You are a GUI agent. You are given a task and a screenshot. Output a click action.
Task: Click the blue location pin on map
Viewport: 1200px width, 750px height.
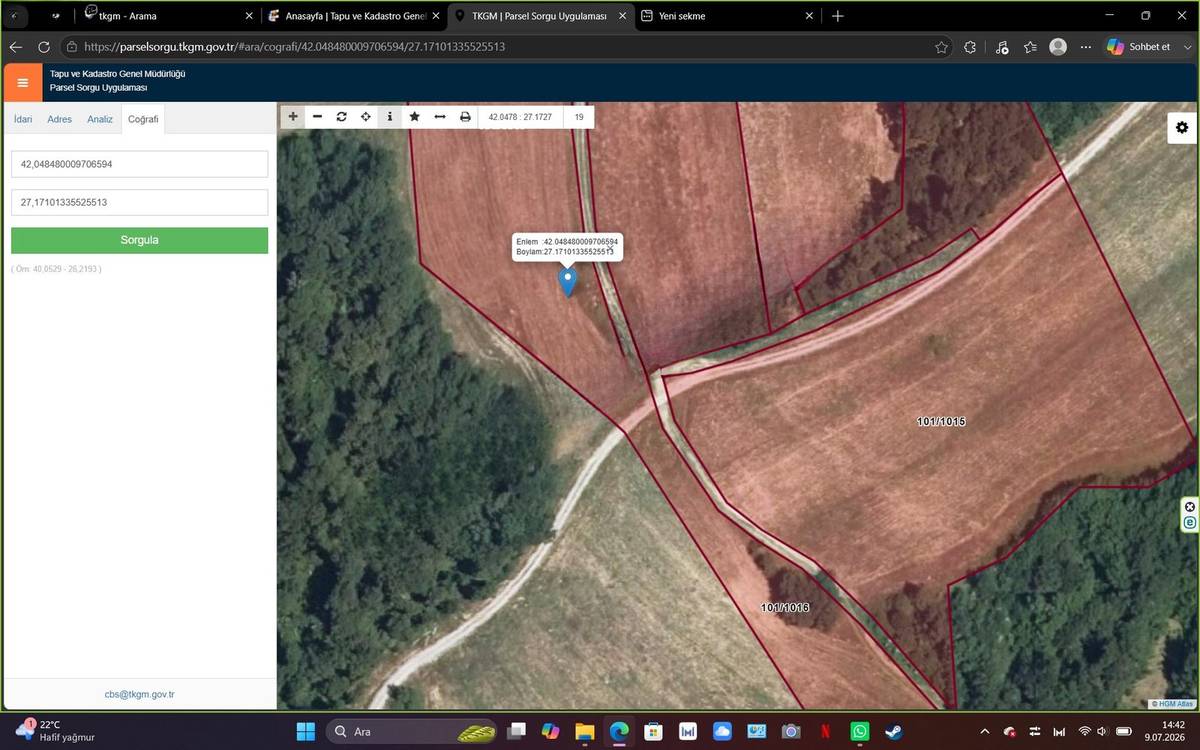coord(568,282)
